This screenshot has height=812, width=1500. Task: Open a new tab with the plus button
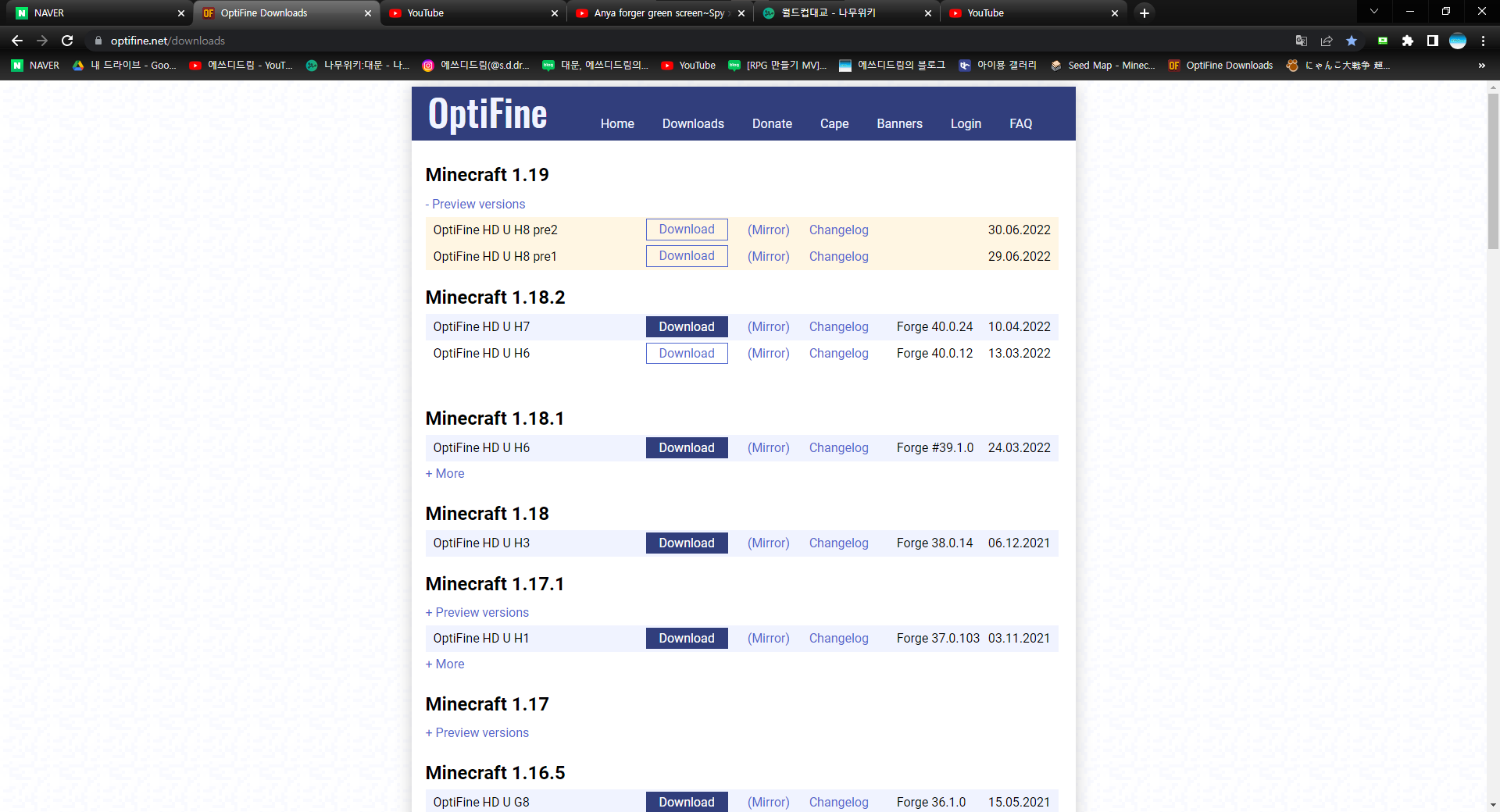click(1145, 13)
